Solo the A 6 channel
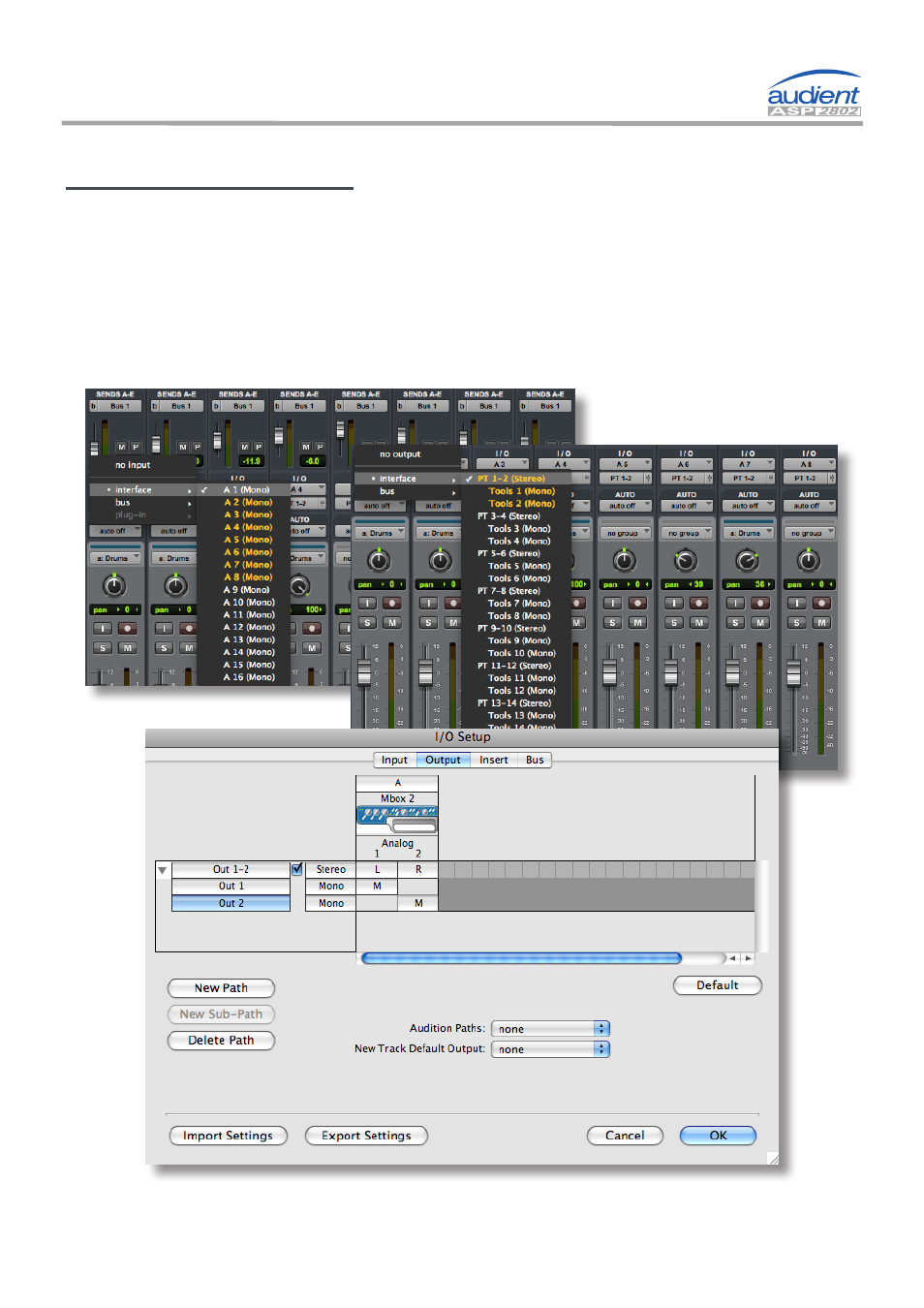The width and height of the screenshot is (924, 1308). click(674, 622)
